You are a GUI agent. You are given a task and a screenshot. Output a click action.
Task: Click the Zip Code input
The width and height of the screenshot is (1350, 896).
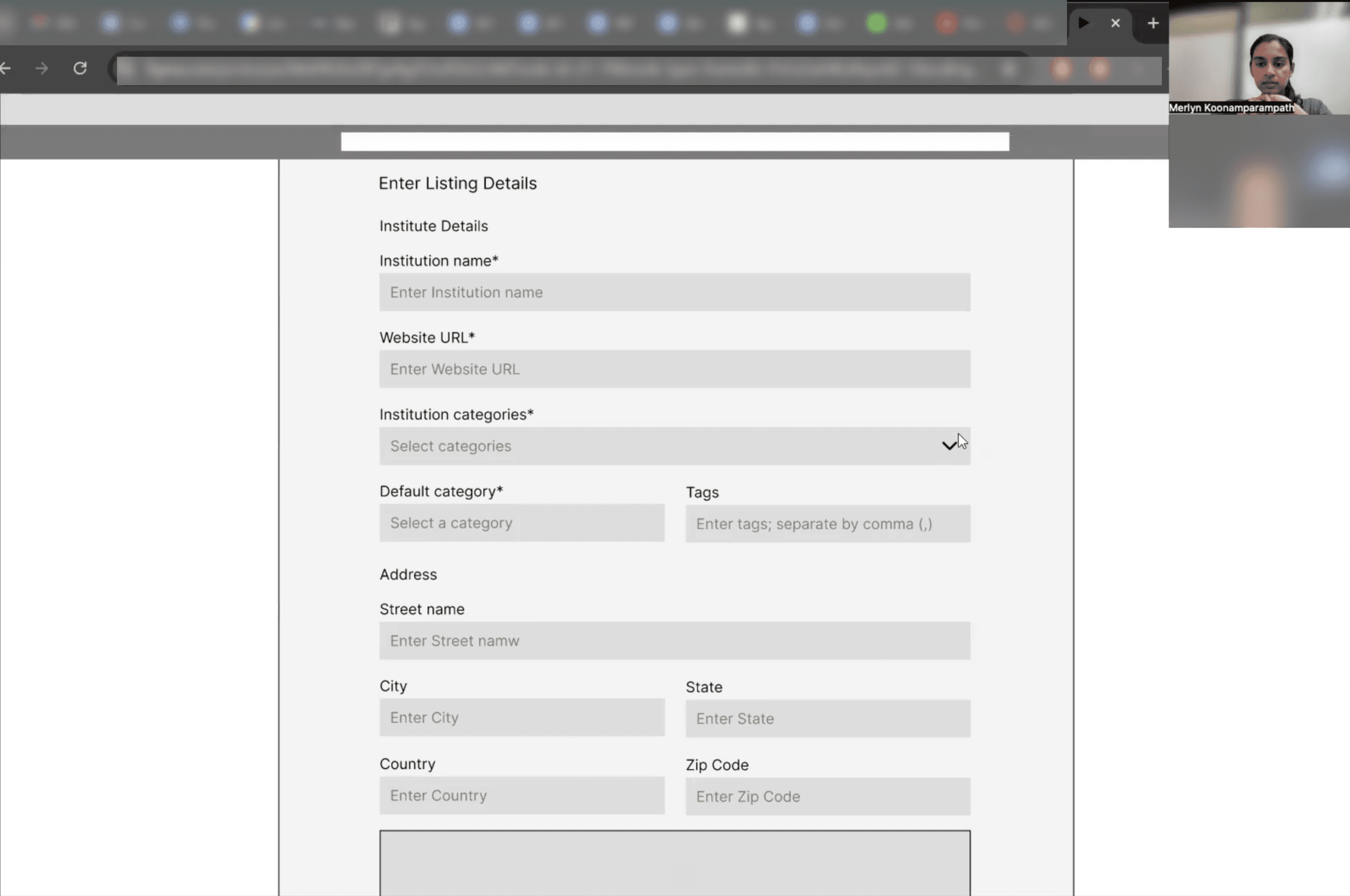pos(827,796)
